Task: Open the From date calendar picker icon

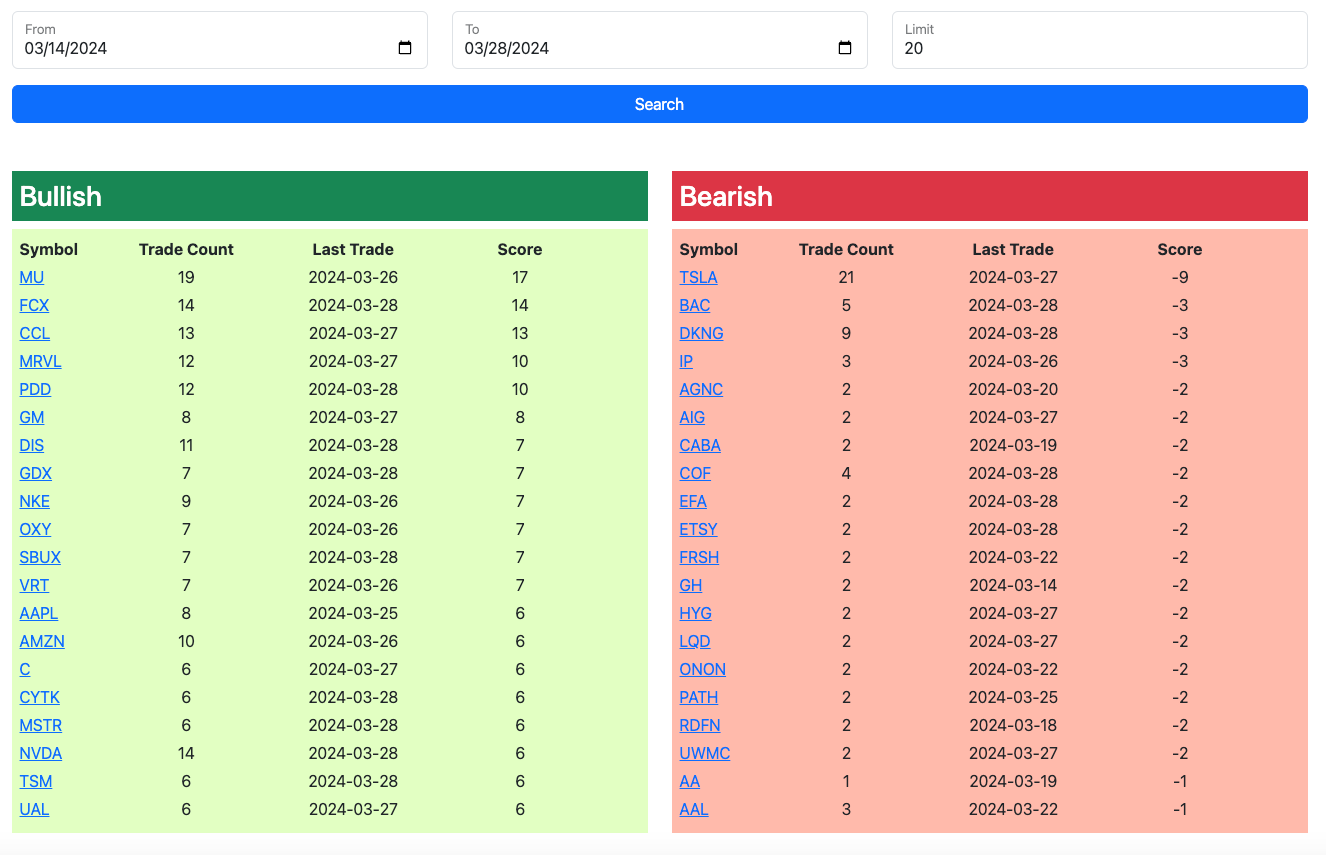Action: pyautogui.click(x=405, y=48)
